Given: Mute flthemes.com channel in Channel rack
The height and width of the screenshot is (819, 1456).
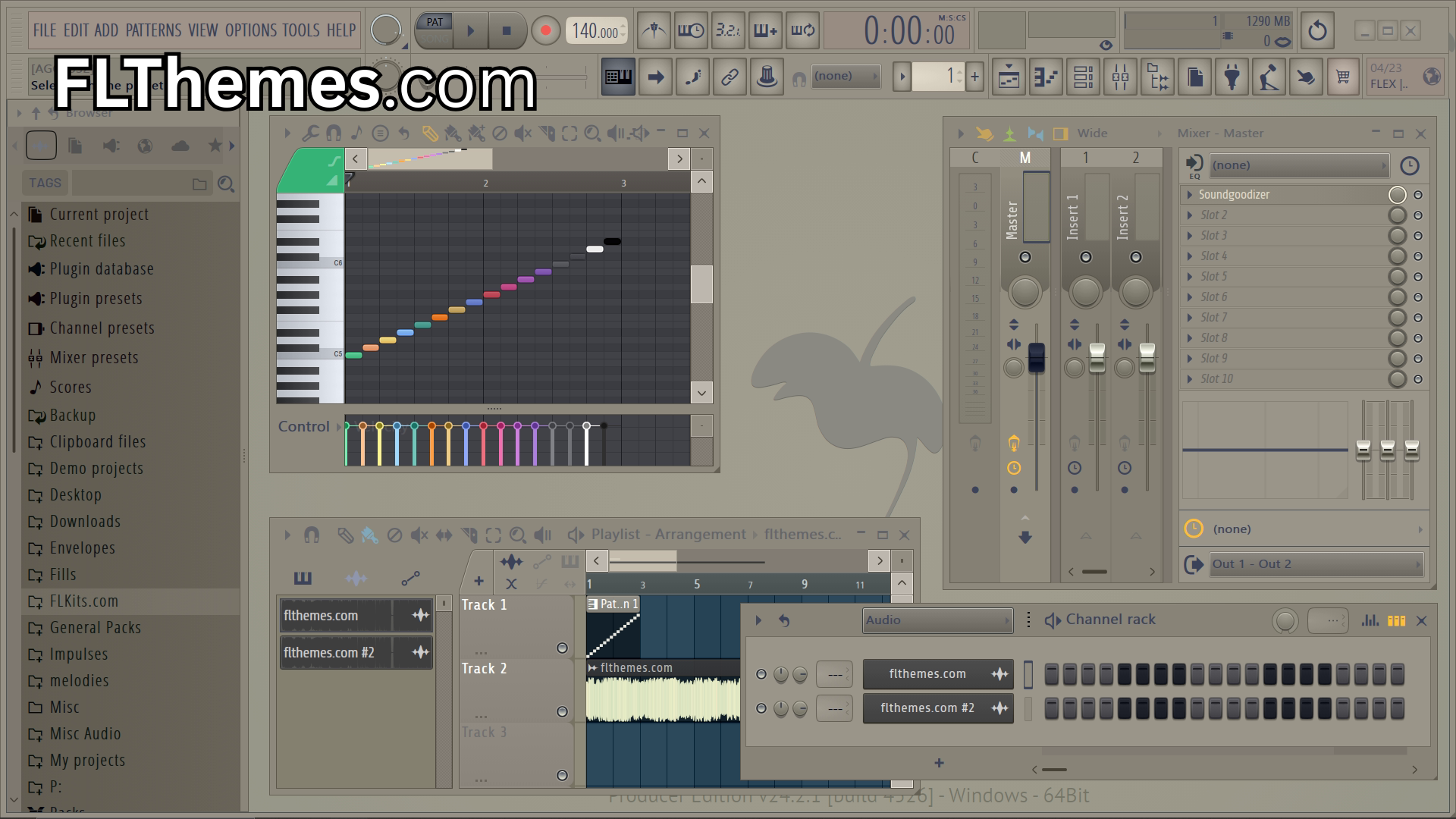Looking at the screenshot, I should click(x=761, y=674).
